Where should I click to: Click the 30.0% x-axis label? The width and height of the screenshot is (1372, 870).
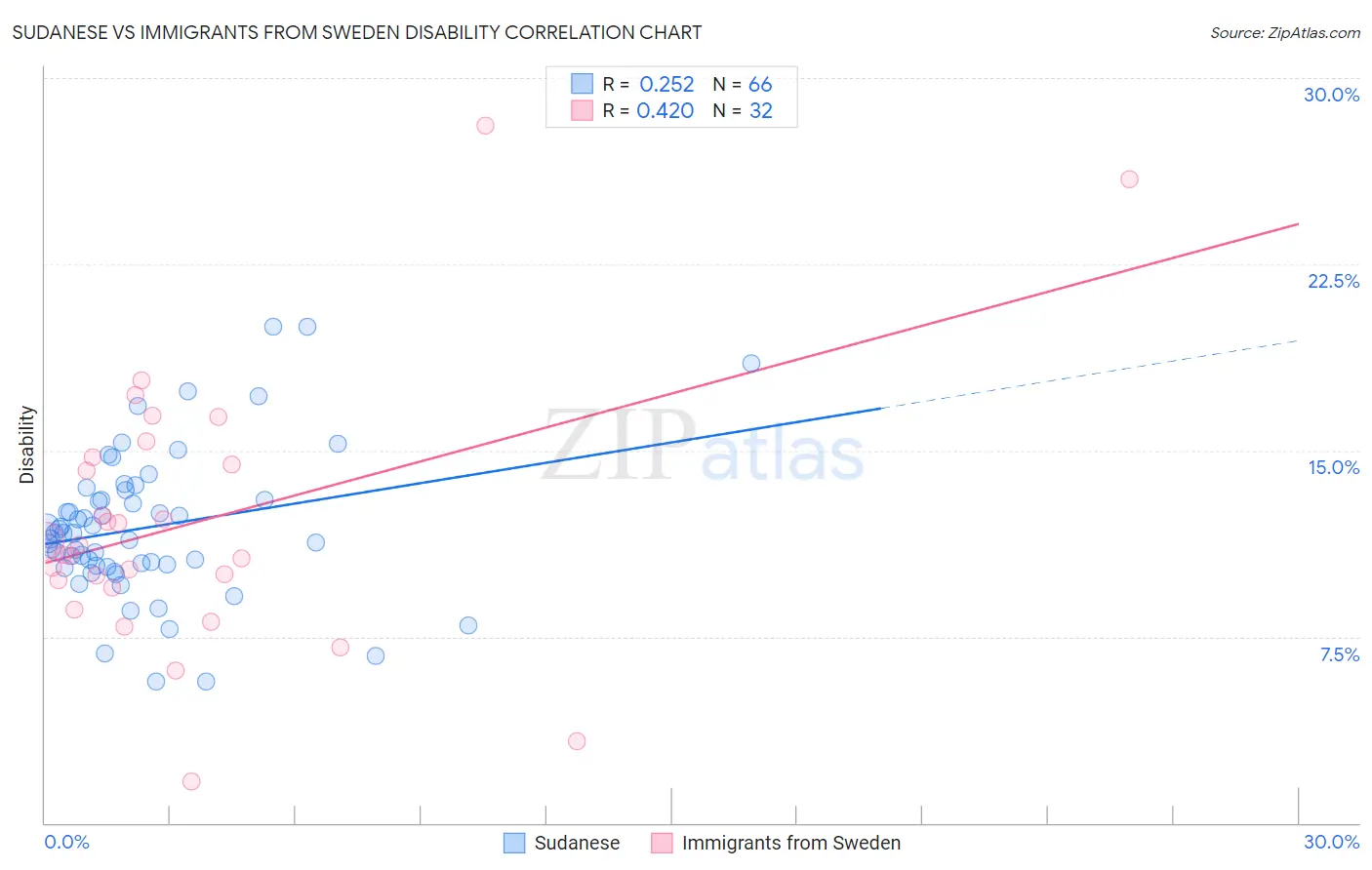[1331, 842]
